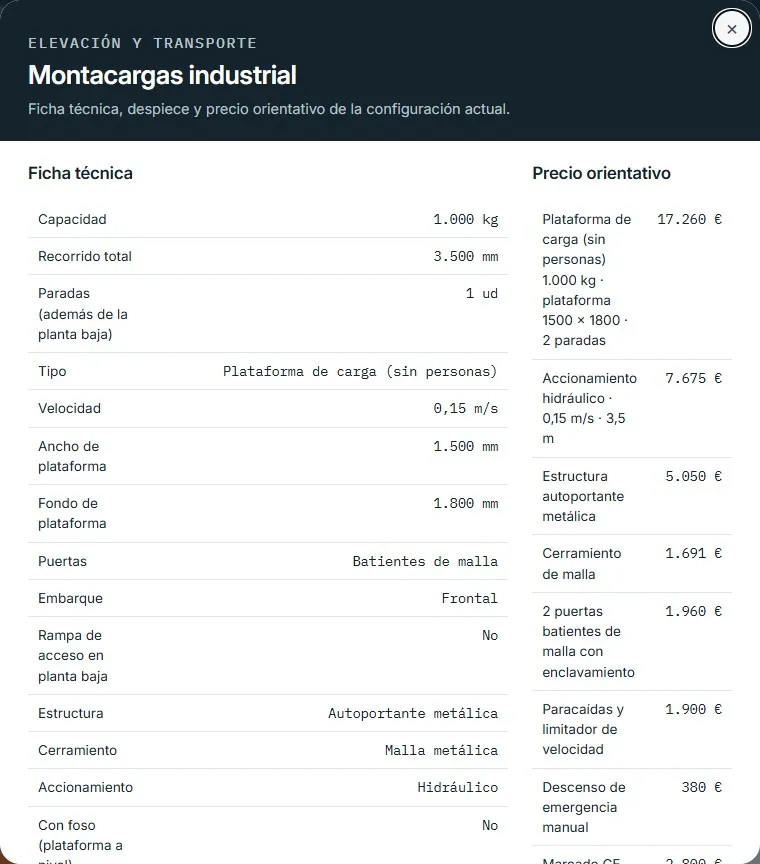The image size is (760, 864).
Task: Click the price '1.960 €' for puertas batientes
Action: tap(693, 612)
